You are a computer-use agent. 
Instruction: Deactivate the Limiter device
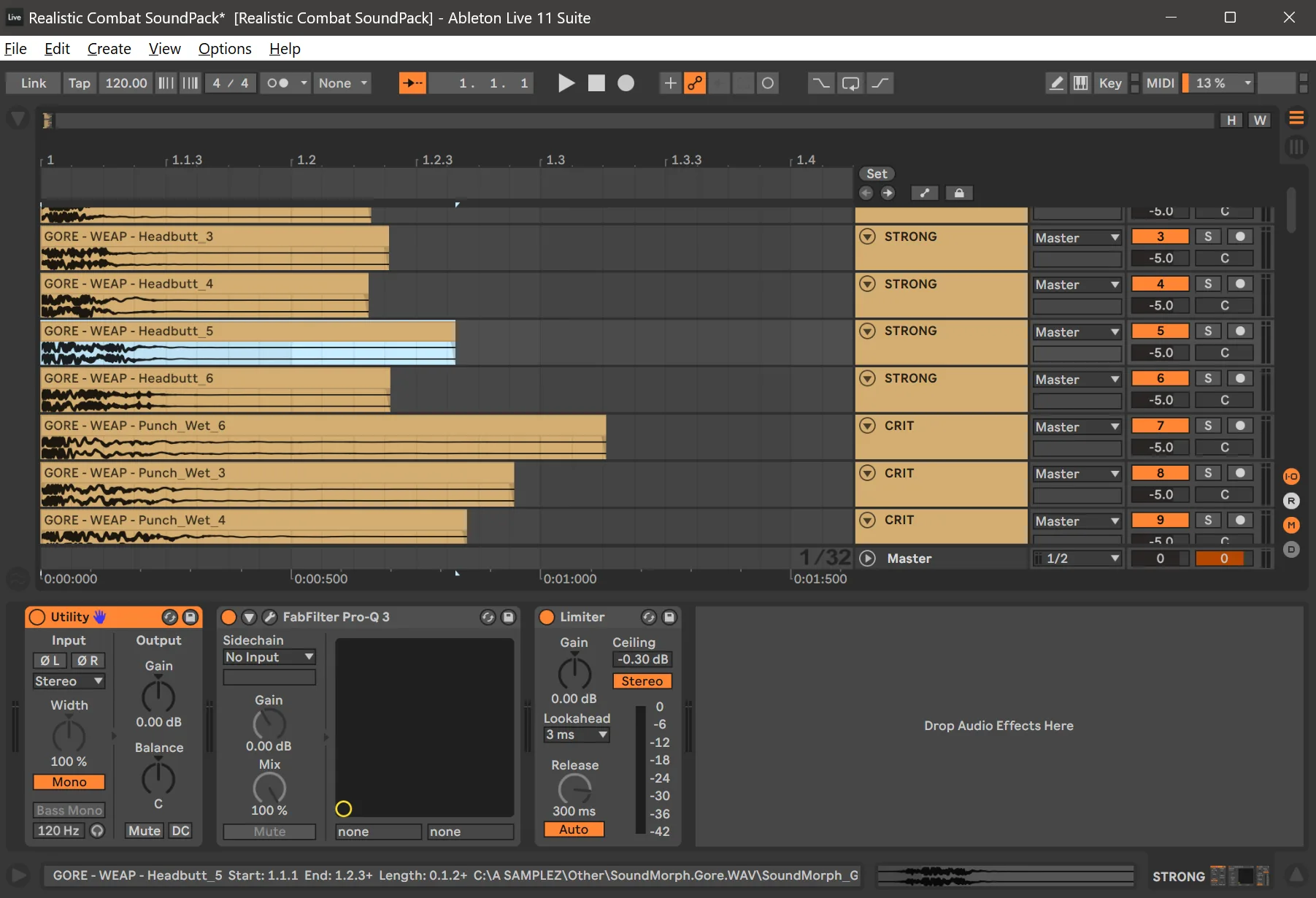pos(547,617)
